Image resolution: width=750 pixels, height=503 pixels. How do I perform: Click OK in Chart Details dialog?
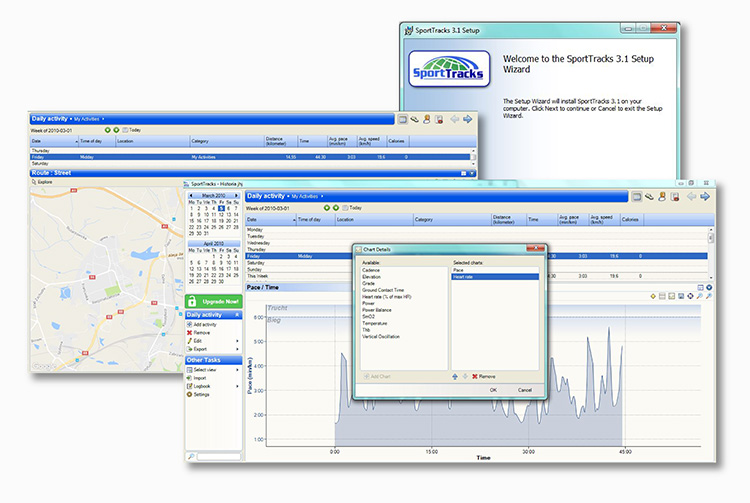click(x=493, y=390)
